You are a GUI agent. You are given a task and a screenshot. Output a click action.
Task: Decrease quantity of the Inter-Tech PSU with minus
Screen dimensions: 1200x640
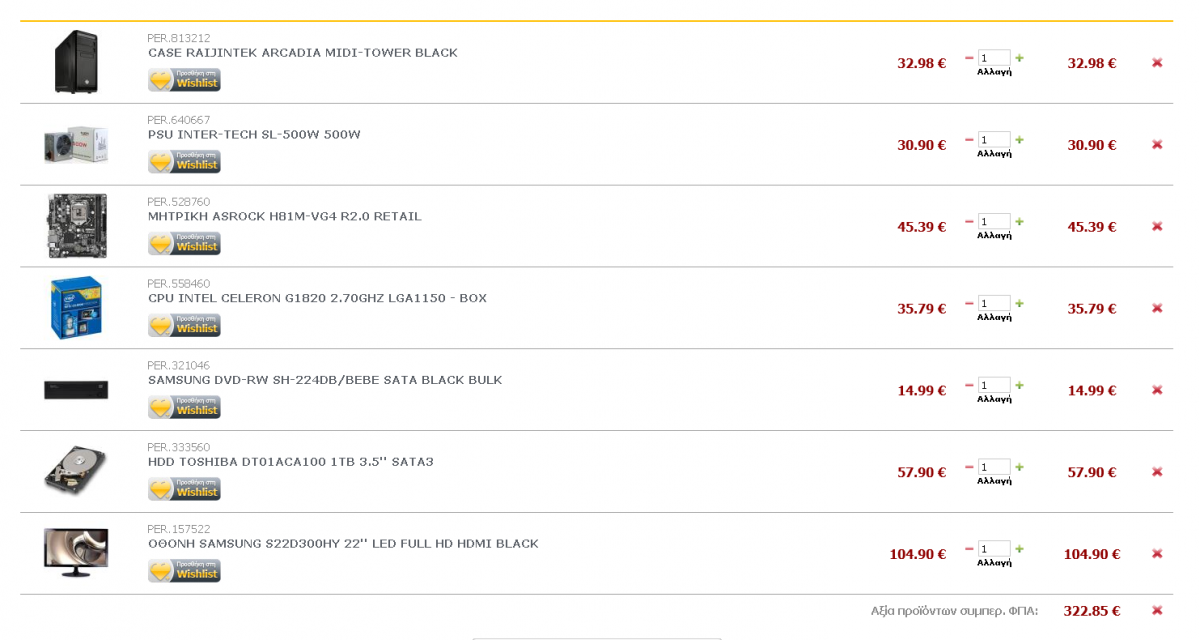coord(969,140)
